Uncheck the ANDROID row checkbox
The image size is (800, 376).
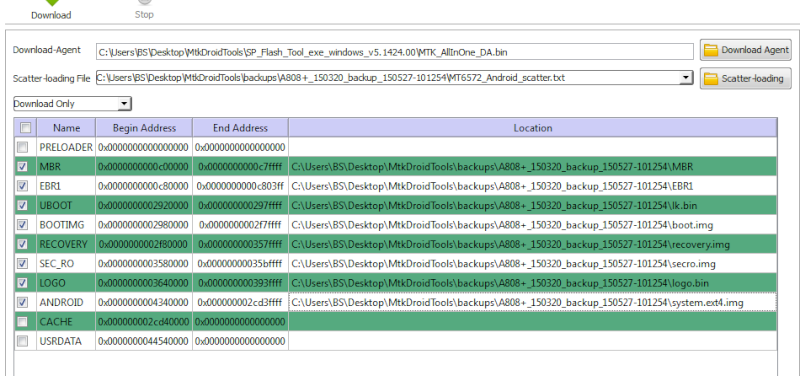point(22,303)
